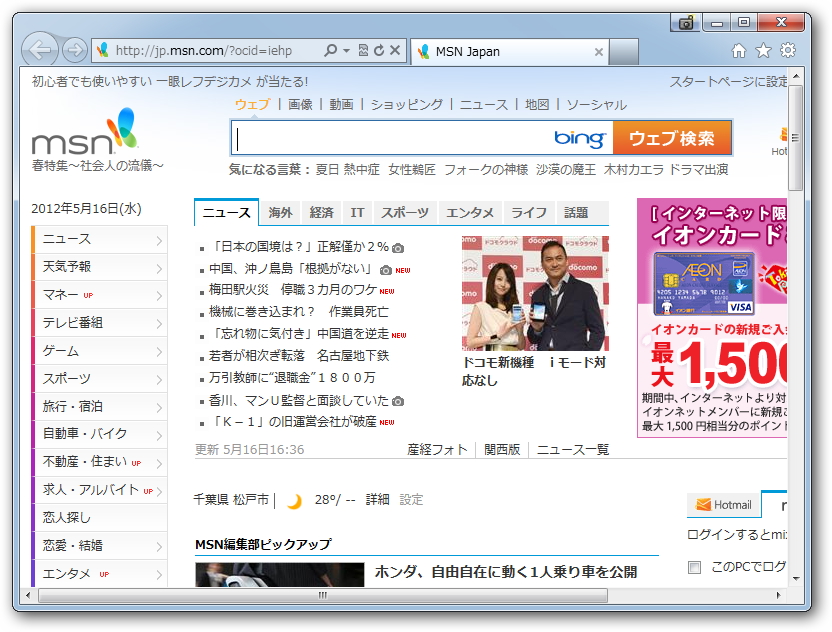Open ホンダ 1人乗り車 pickup headline
The height and width of the screenshot is (632, 832).
click(506, 572)
